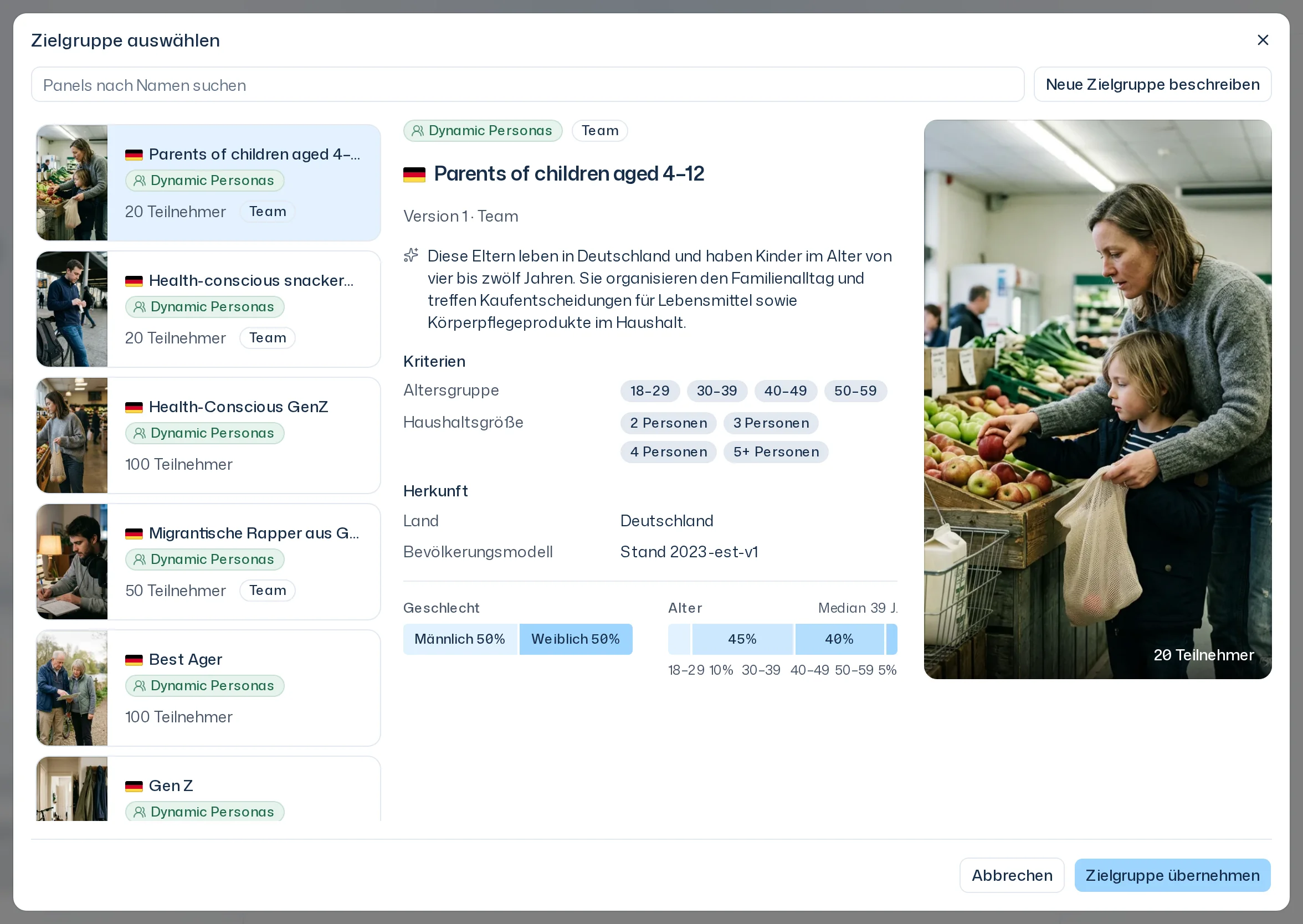The image size is (1303, 924).
Task: Click 'Version 1 · Team' text
Action: pos(461,216)
